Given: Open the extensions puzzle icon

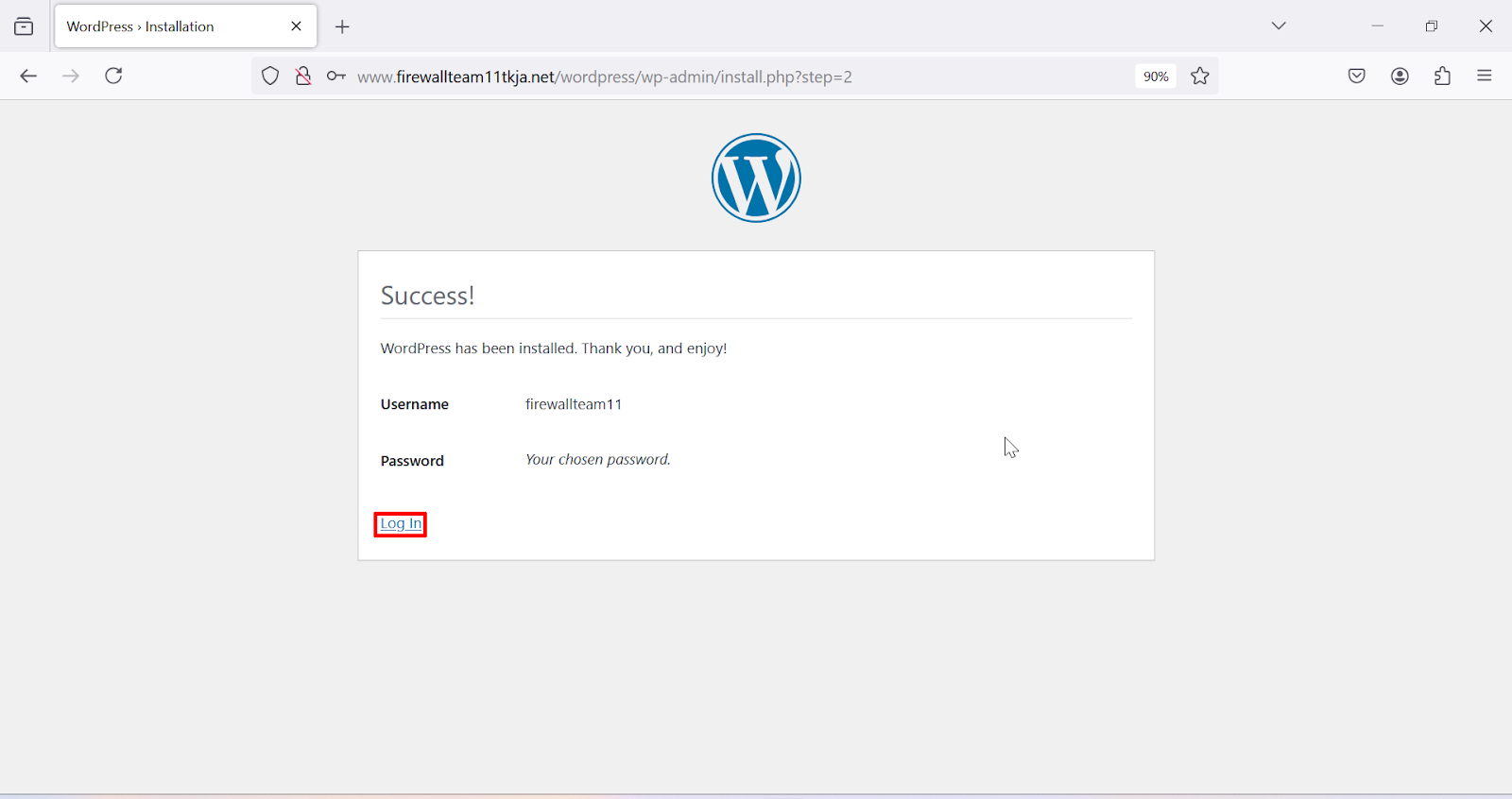Looking at the screenshot, I should (1443, 76).
